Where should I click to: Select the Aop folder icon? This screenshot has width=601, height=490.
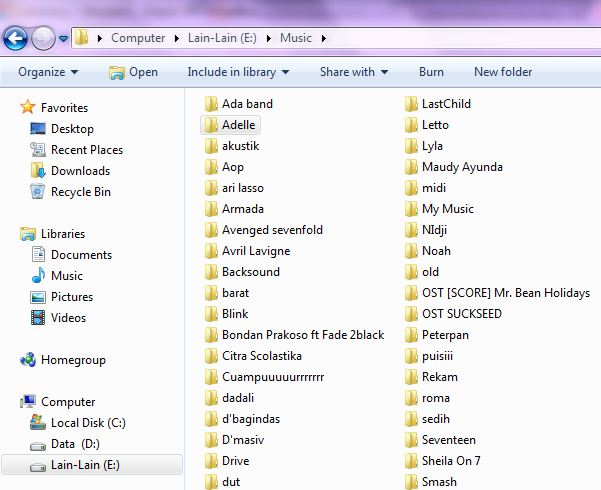(x=211, y=167)
